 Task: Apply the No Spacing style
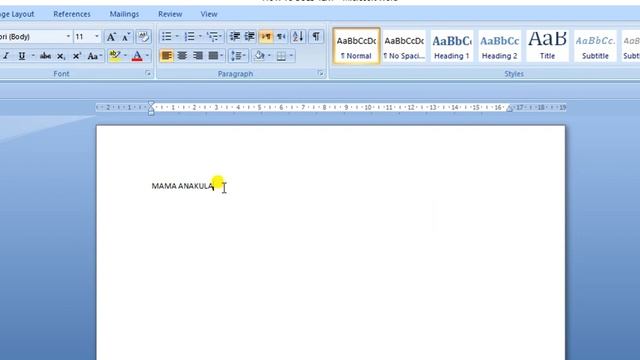click(x=404, y=46)
